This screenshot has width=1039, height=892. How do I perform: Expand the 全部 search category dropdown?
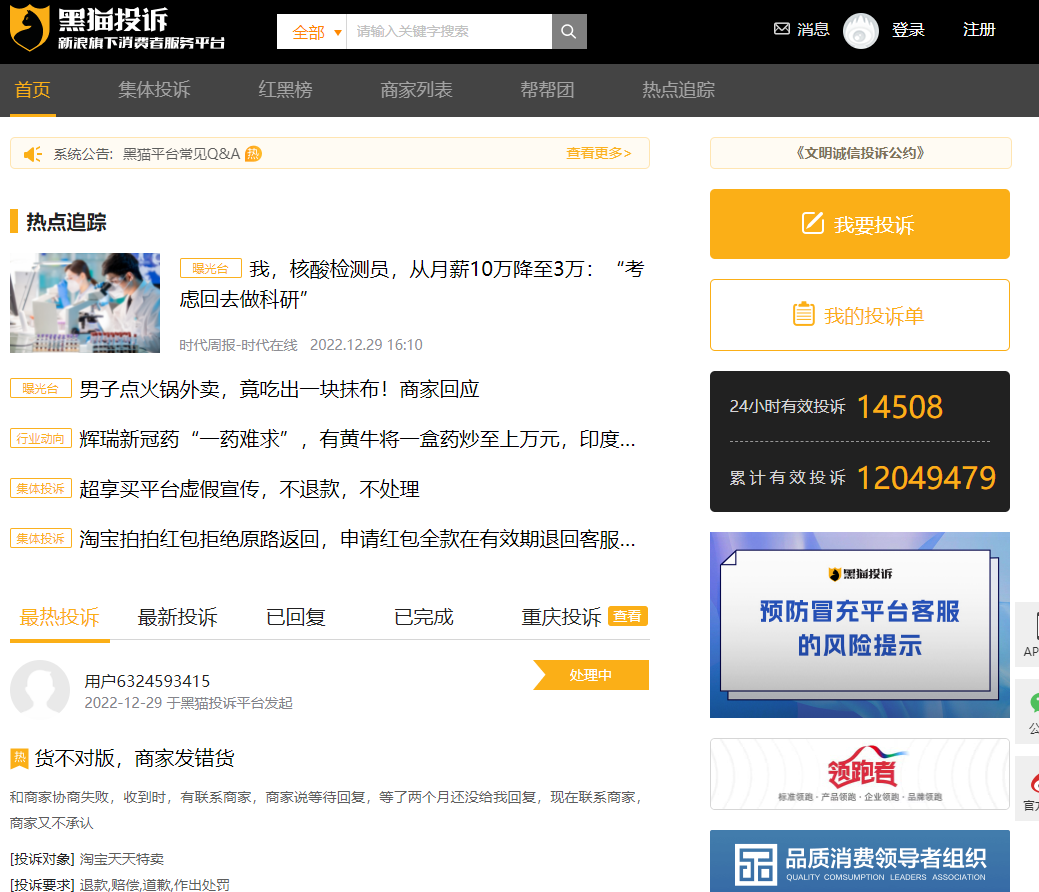(312, 32)
